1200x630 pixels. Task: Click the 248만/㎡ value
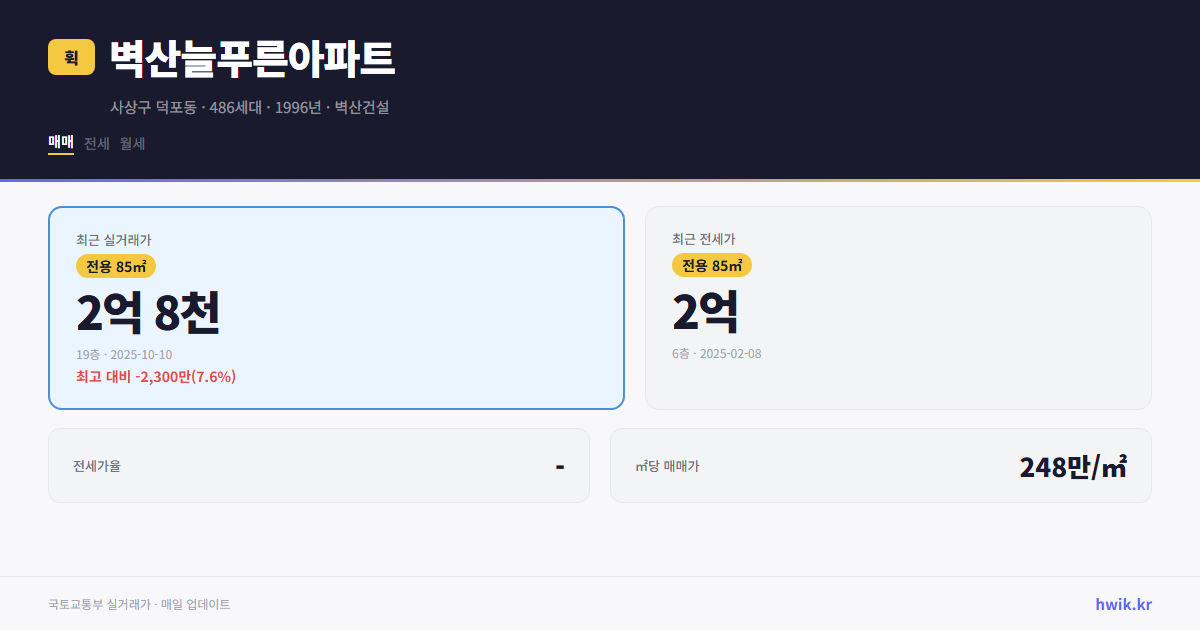tap(1072, 465)
